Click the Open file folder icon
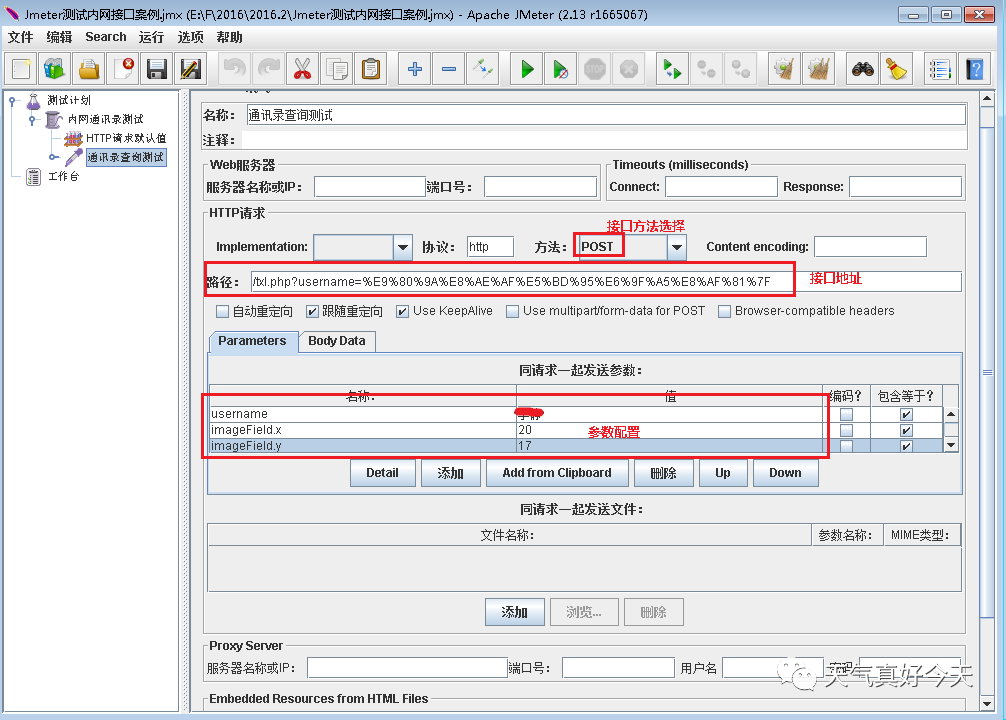The image size is (1006, 720). 89,69
